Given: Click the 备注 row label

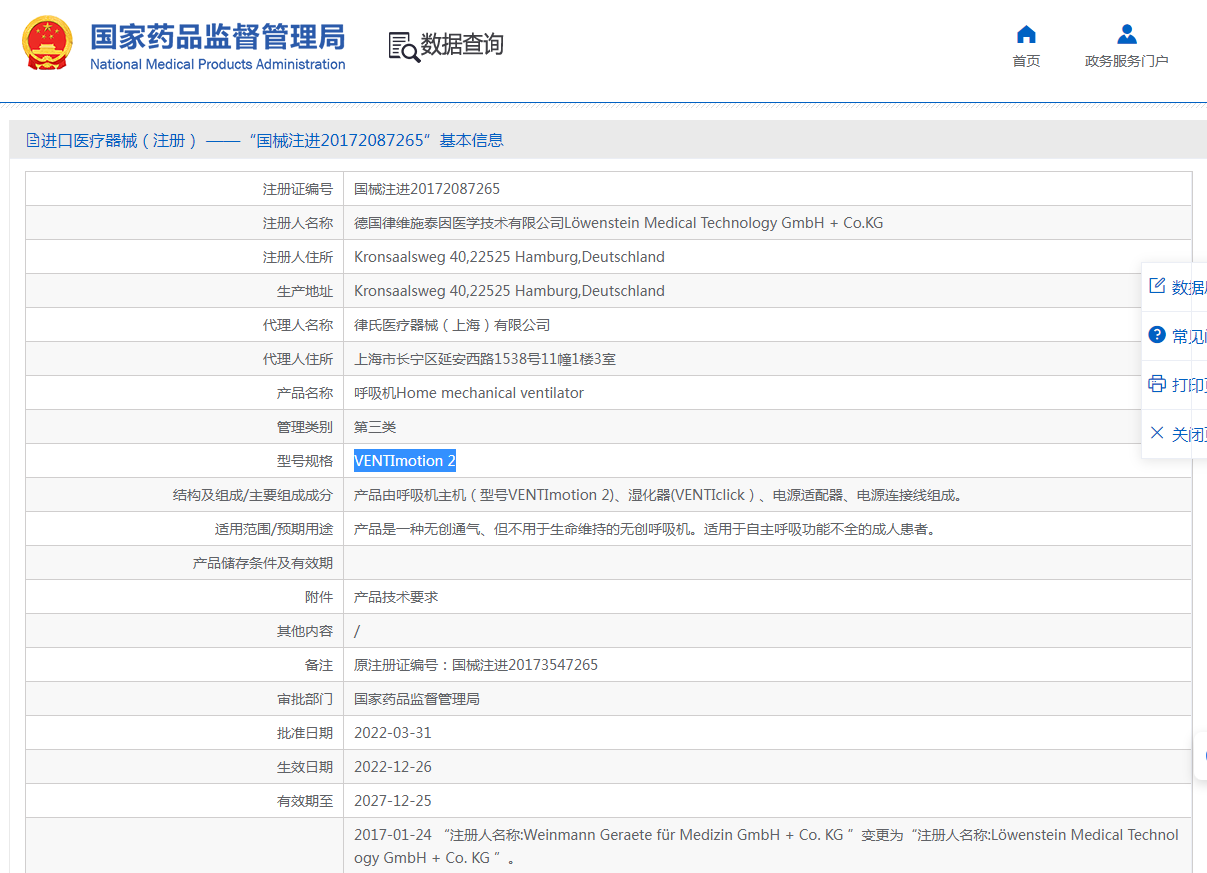Looking at the screenshot, I should [319, 665].
